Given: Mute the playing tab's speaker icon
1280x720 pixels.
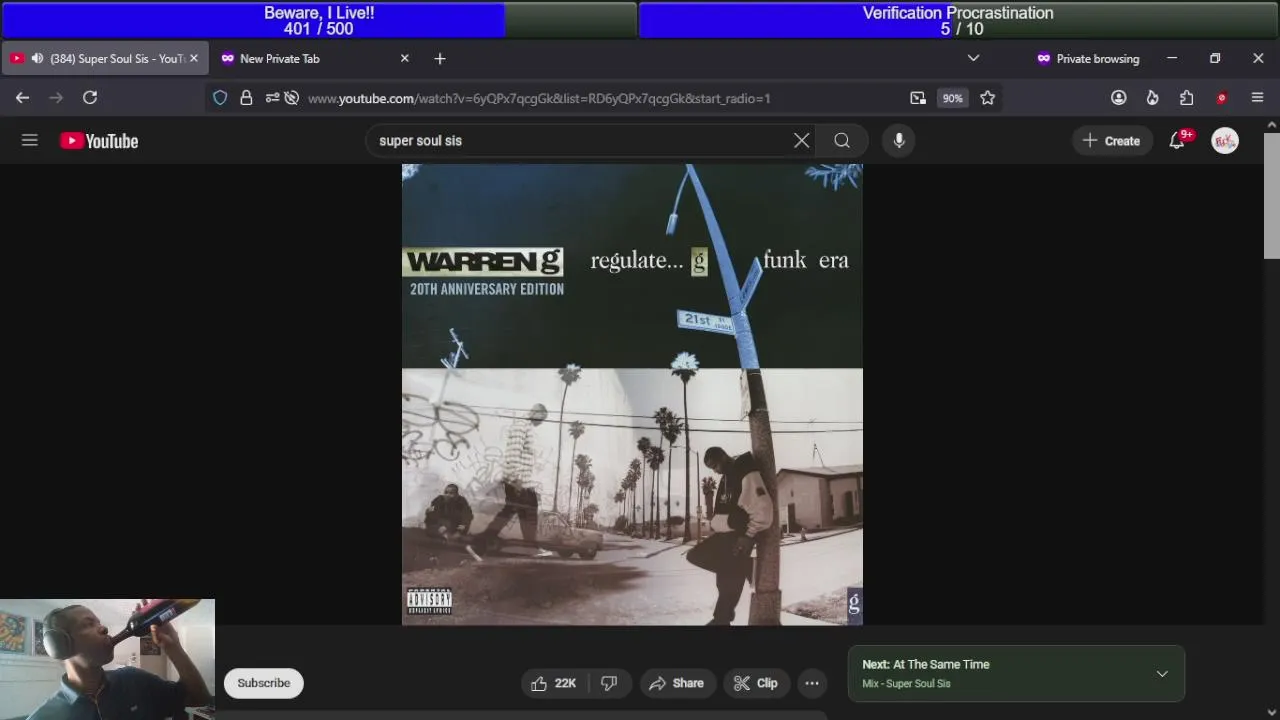Looking at the screenshot, I should click(x=38, y=59).
